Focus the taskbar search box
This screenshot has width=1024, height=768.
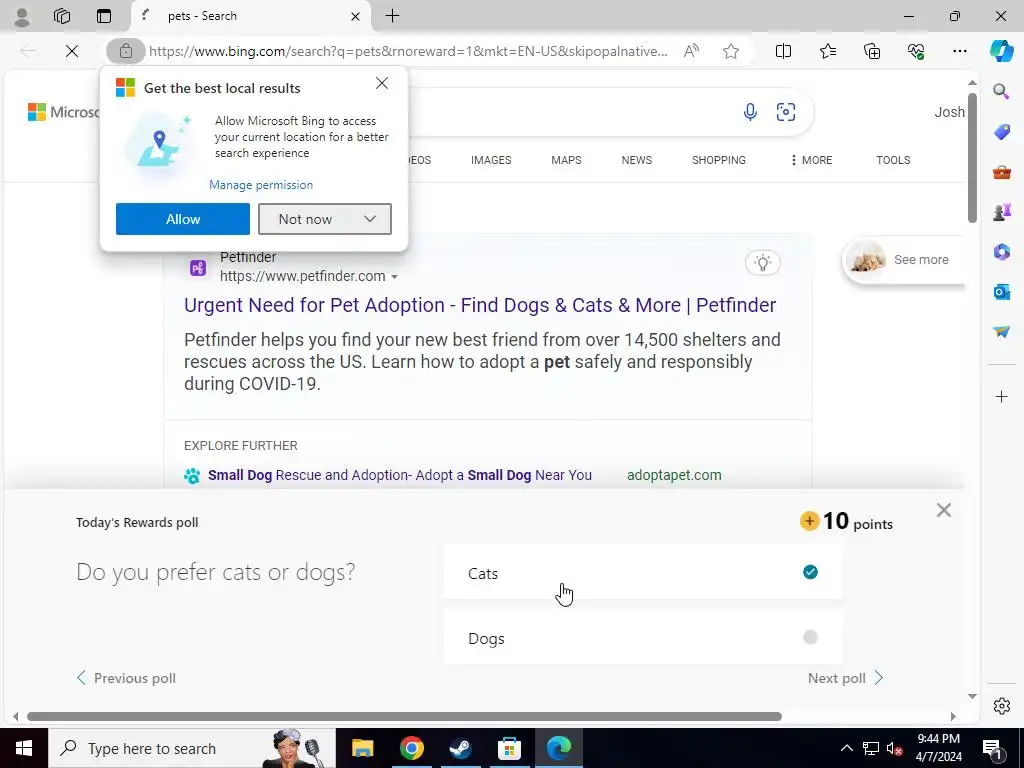tap(192, 748)
